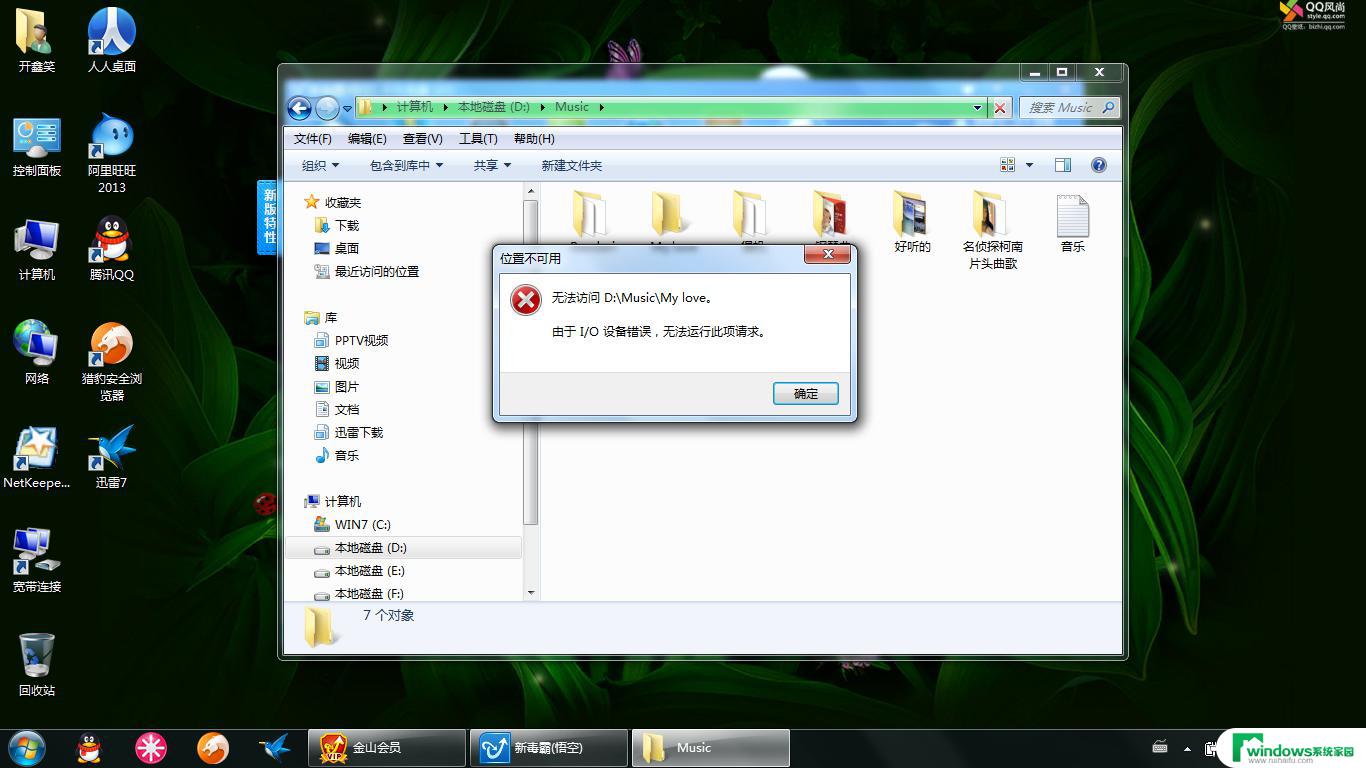Open the 阿里旺旺 2013 desktop shortcut

tap(112, 152)
